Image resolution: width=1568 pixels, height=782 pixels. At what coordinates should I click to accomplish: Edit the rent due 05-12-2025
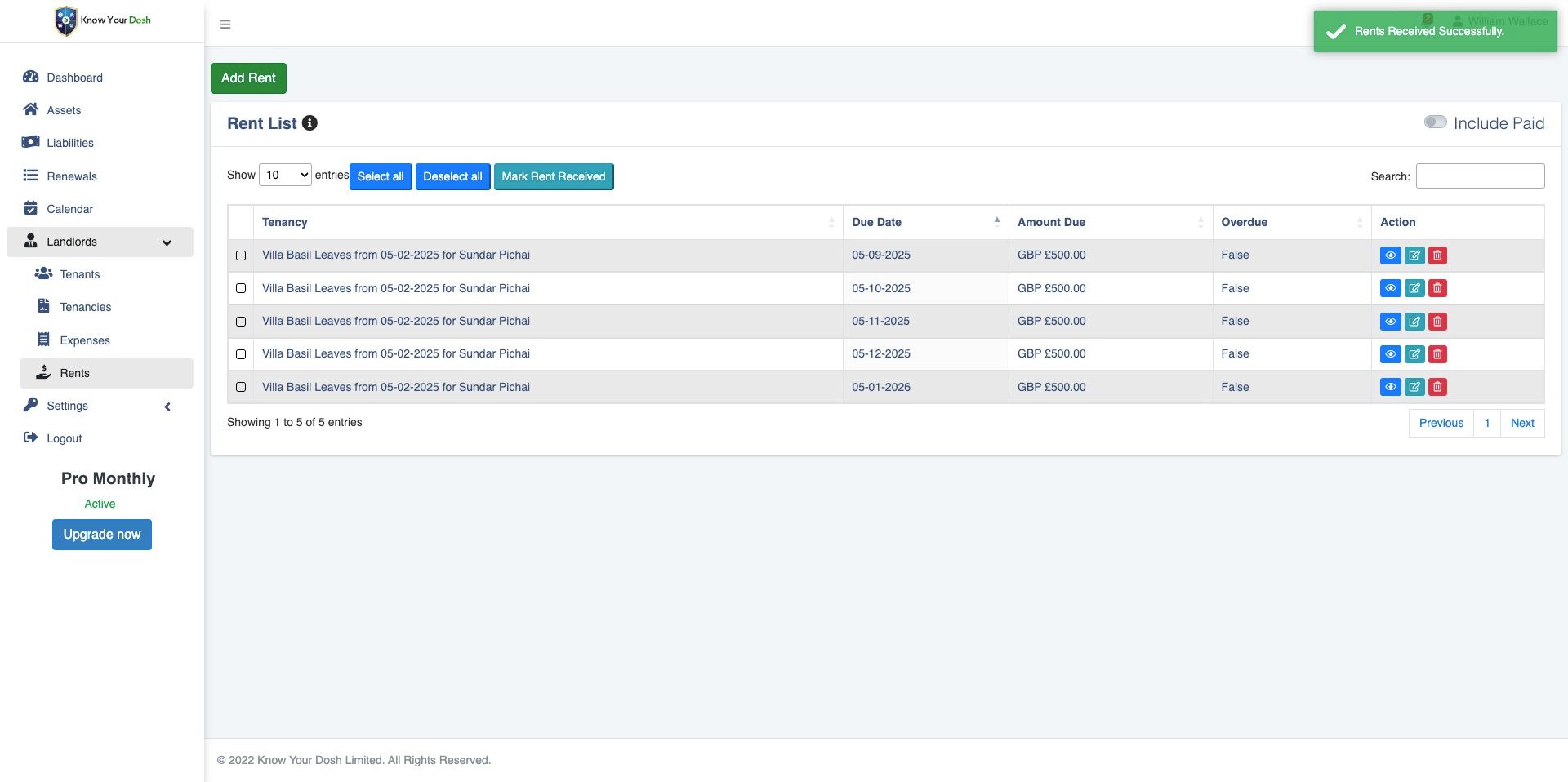[x=1414, y=354]
